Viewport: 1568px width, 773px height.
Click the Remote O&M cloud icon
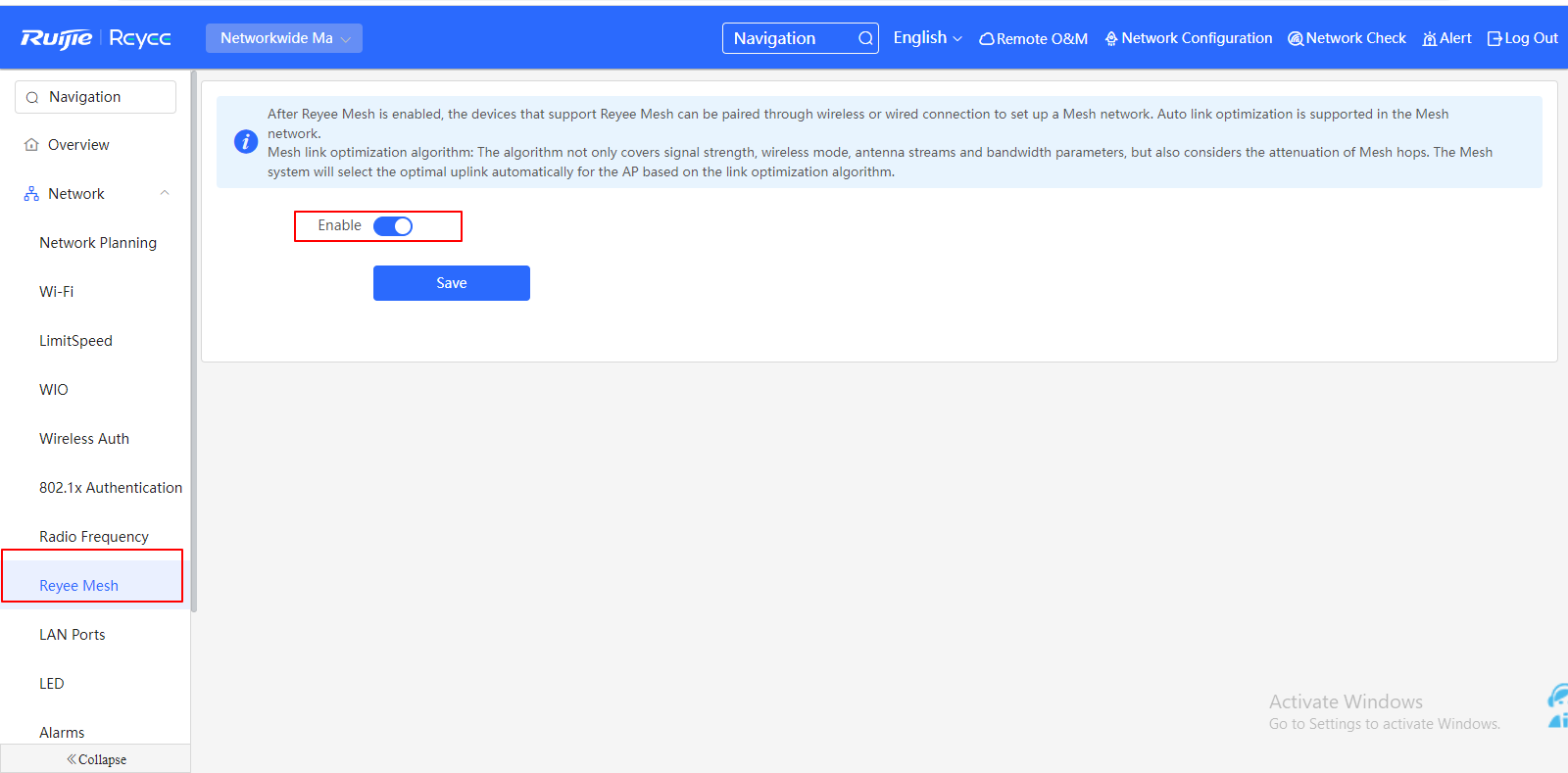pos(987,39)
